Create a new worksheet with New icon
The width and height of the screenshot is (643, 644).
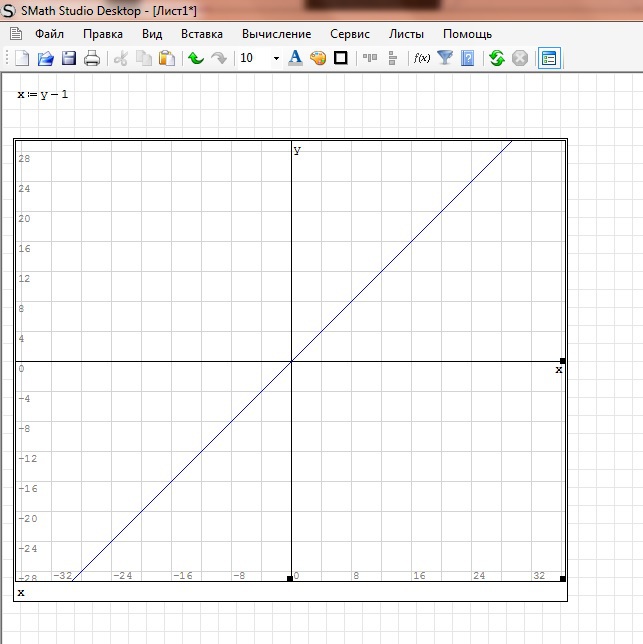coord(22,58)
